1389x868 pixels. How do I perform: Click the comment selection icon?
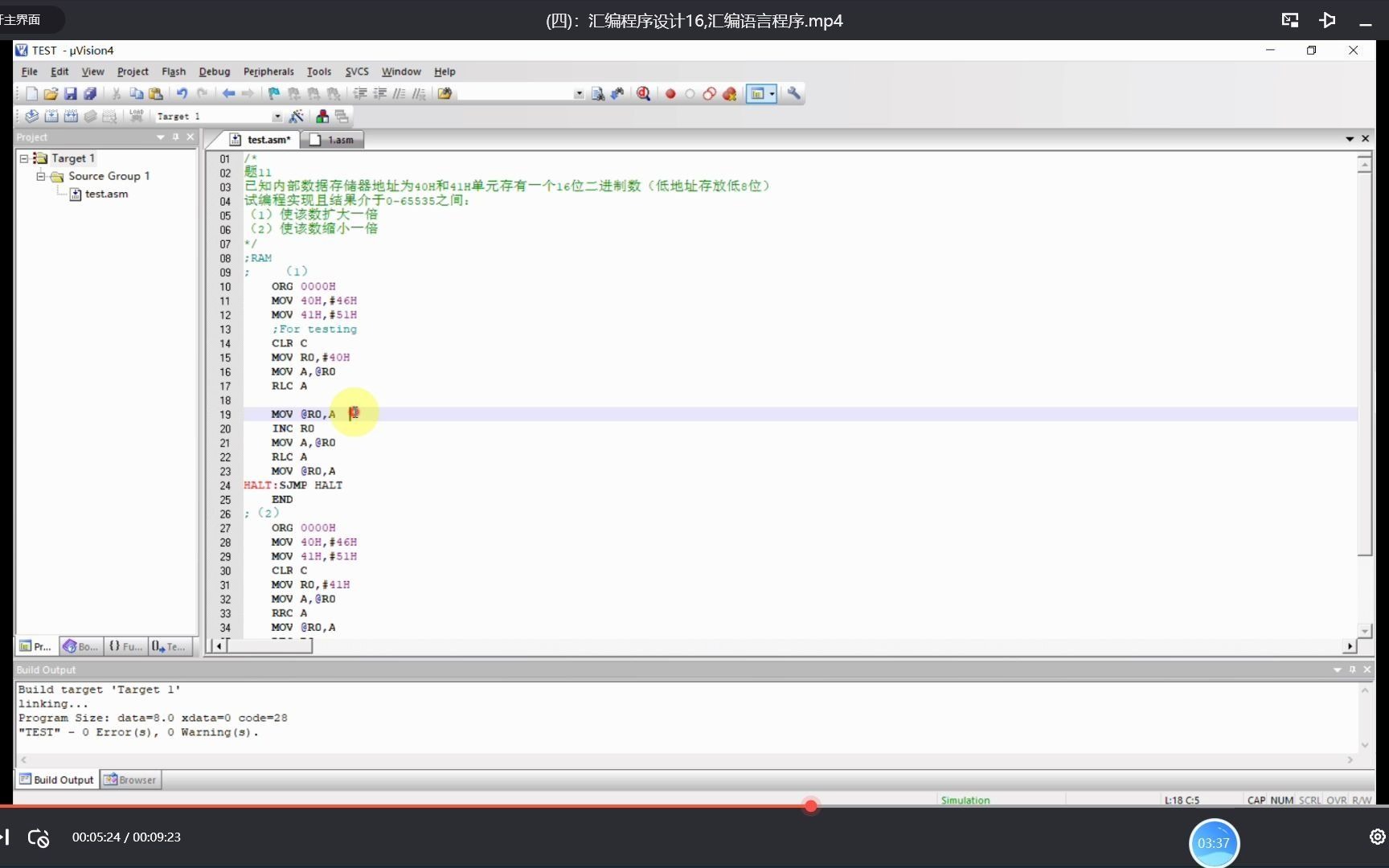399,94
